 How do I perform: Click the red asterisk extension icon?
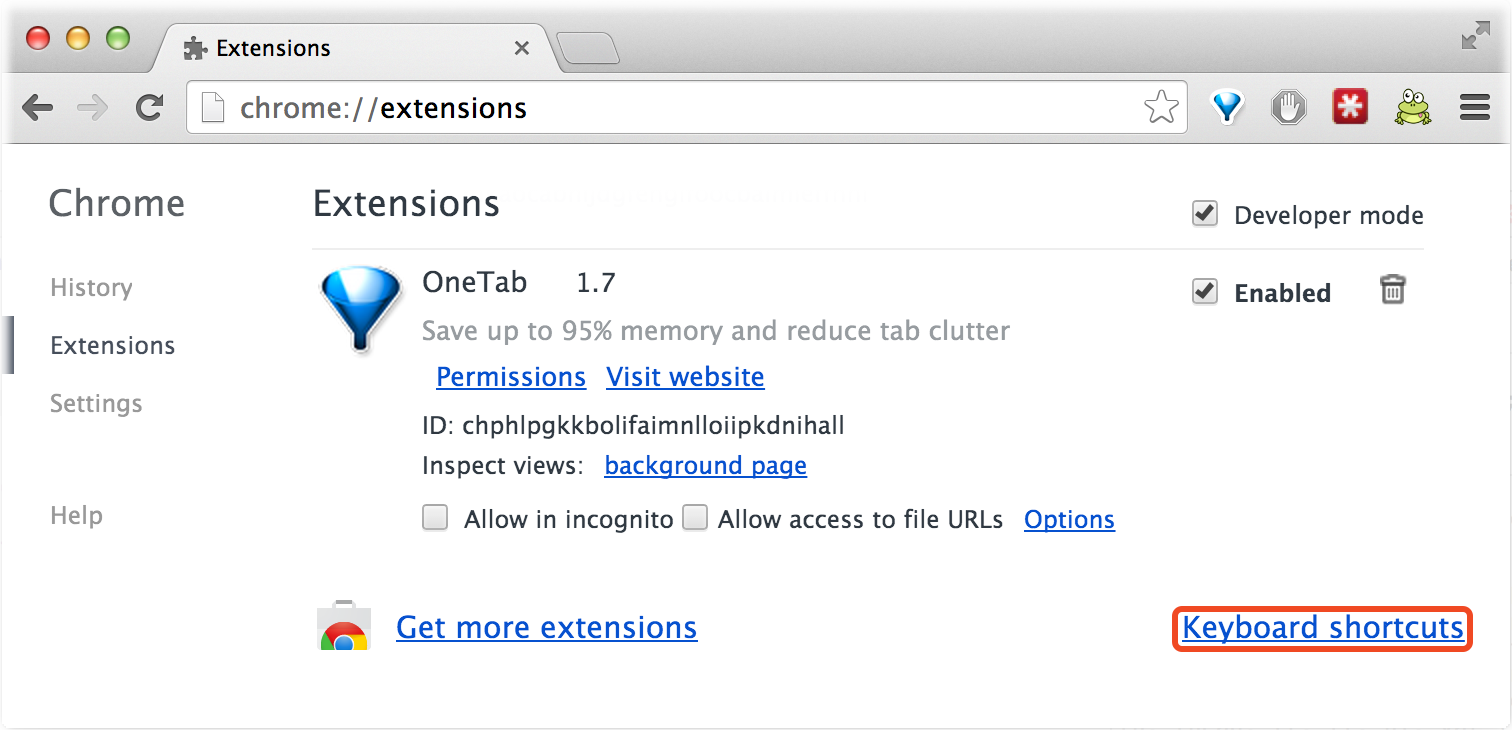[1350, 107]
